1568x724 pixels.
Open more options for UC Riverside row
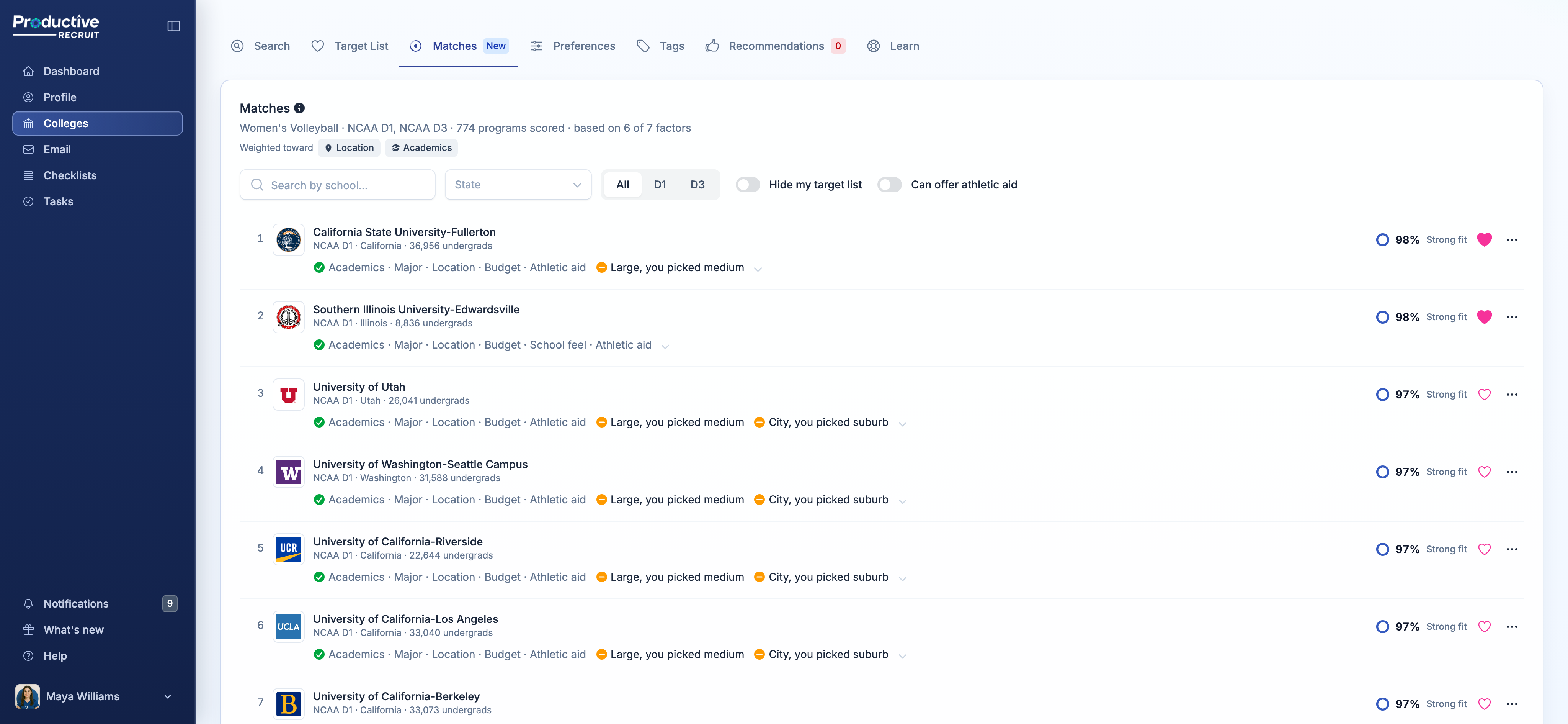pyautogui.click(x=1512, y=549)
